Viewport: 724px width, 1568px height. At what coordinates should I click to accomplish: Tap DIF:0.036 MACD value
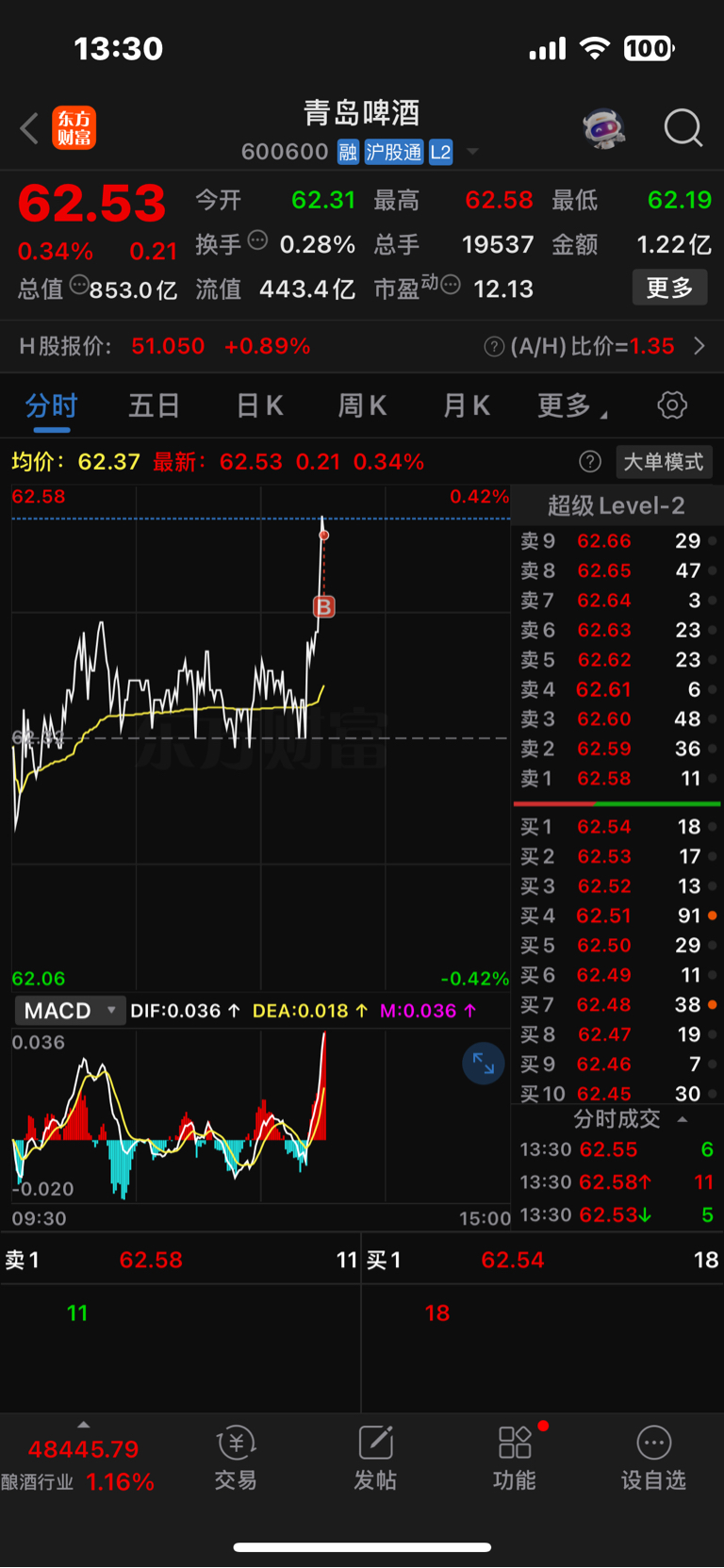[x=185, y=1011]
